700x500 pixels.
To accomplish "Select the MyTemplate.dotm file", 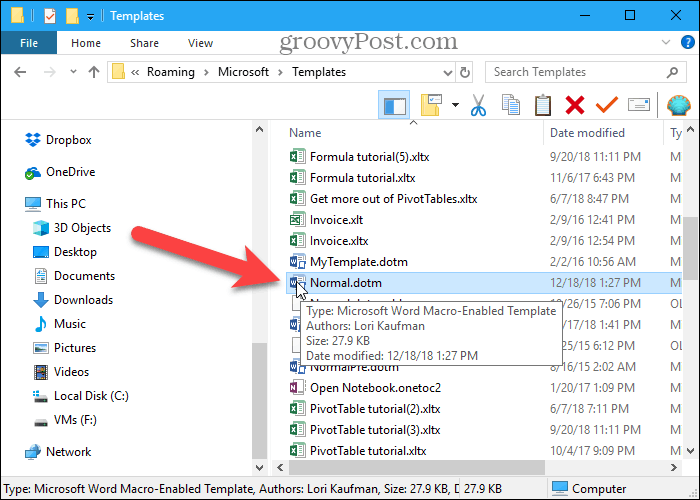I will coord(484,262).
